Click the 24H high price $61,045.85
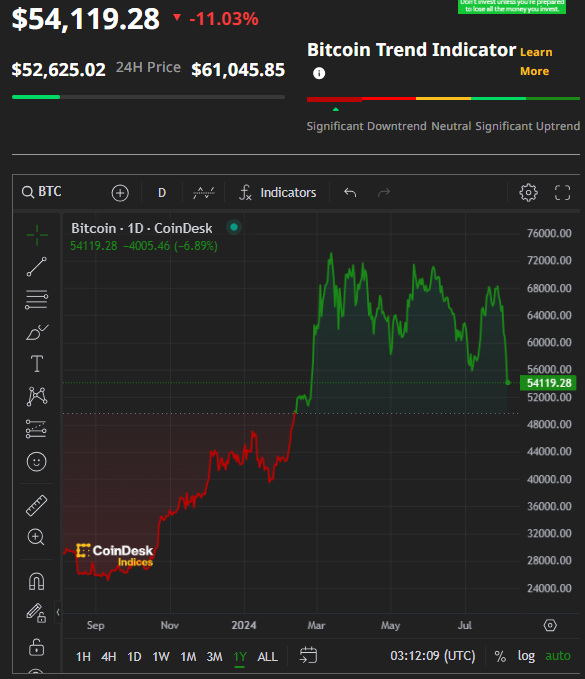 click(238, 69)
